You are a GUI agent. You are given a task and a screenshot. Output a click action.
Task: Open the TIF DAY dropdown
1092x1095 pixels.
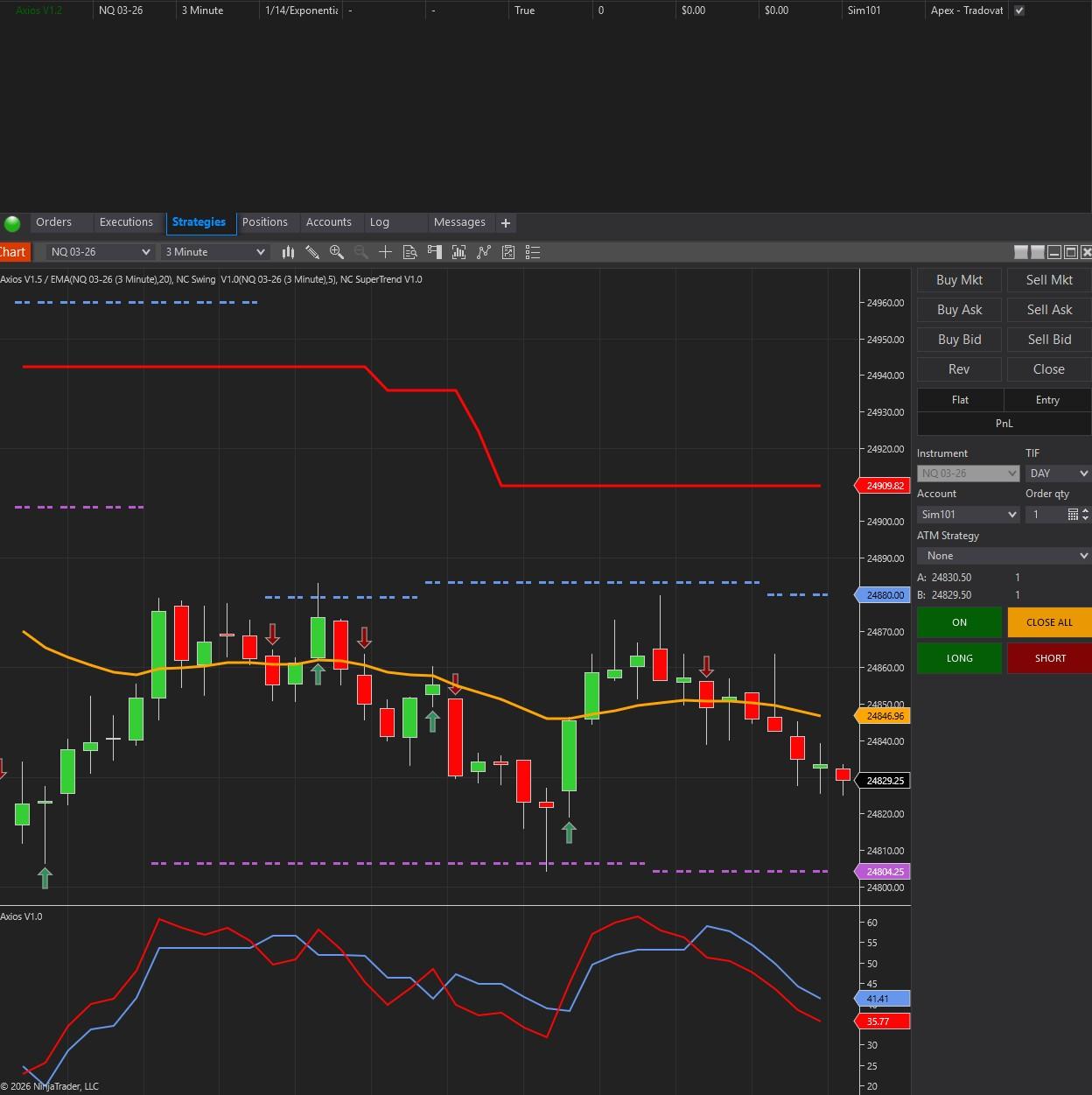[1057, 474]
